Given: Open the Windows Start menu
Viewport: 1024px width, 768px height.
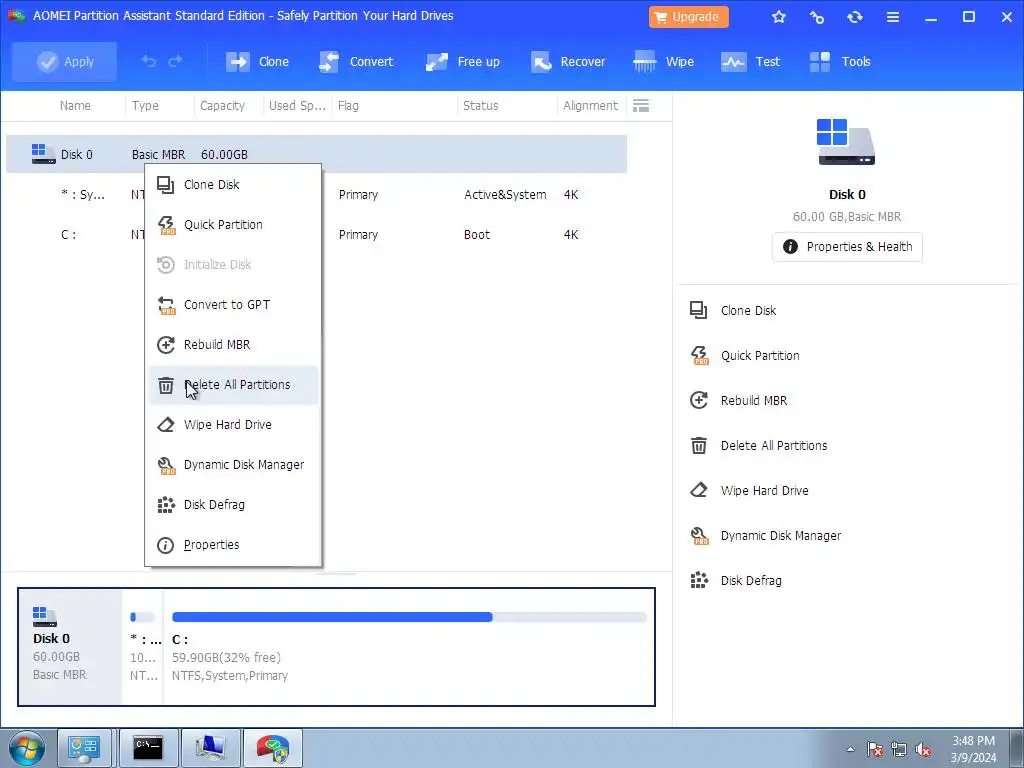Looking at the screenshot, I should pos(27,749).
